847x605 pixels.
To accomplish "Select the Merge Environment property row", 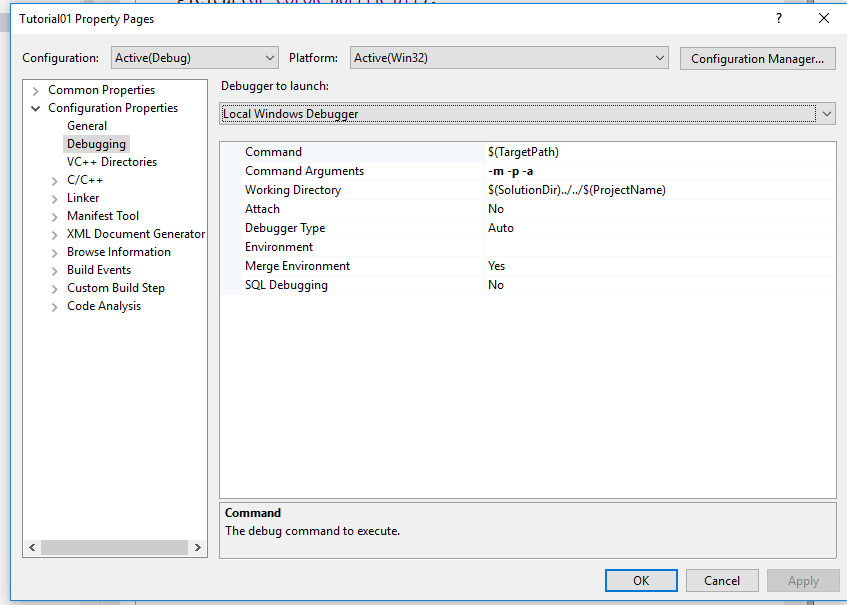I will [528, 266].
